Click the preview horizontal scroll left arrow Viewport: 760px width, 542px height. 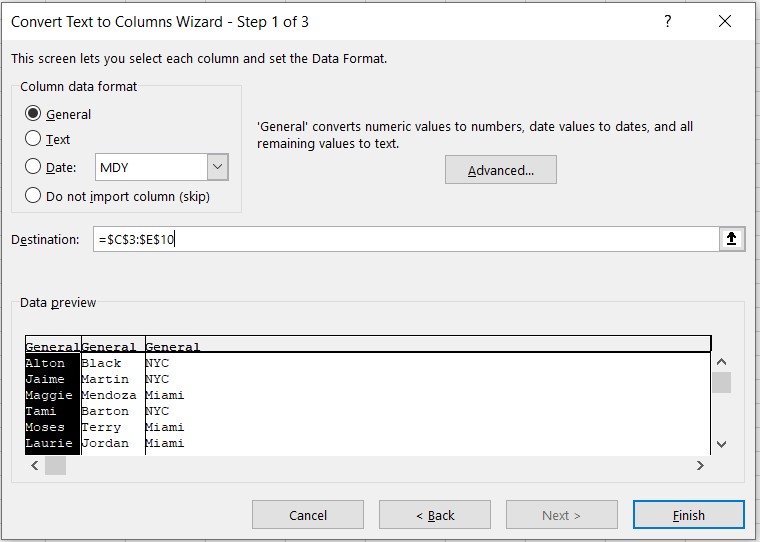click(35, 466)
